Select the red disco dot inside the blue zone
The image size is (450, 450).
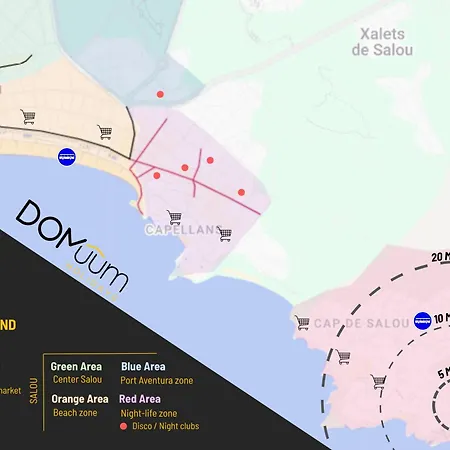click(160, 94)
